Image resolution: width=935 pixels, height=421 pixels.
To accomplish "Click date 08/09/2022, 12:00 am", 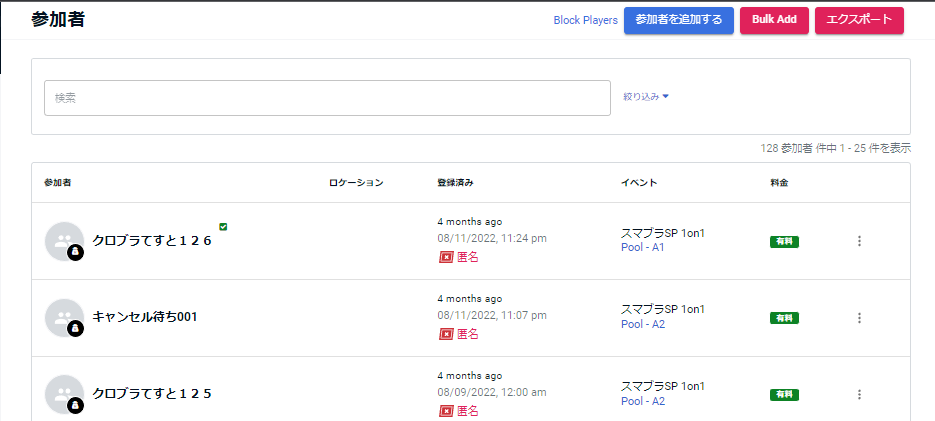I will click(x=492, y=392).
